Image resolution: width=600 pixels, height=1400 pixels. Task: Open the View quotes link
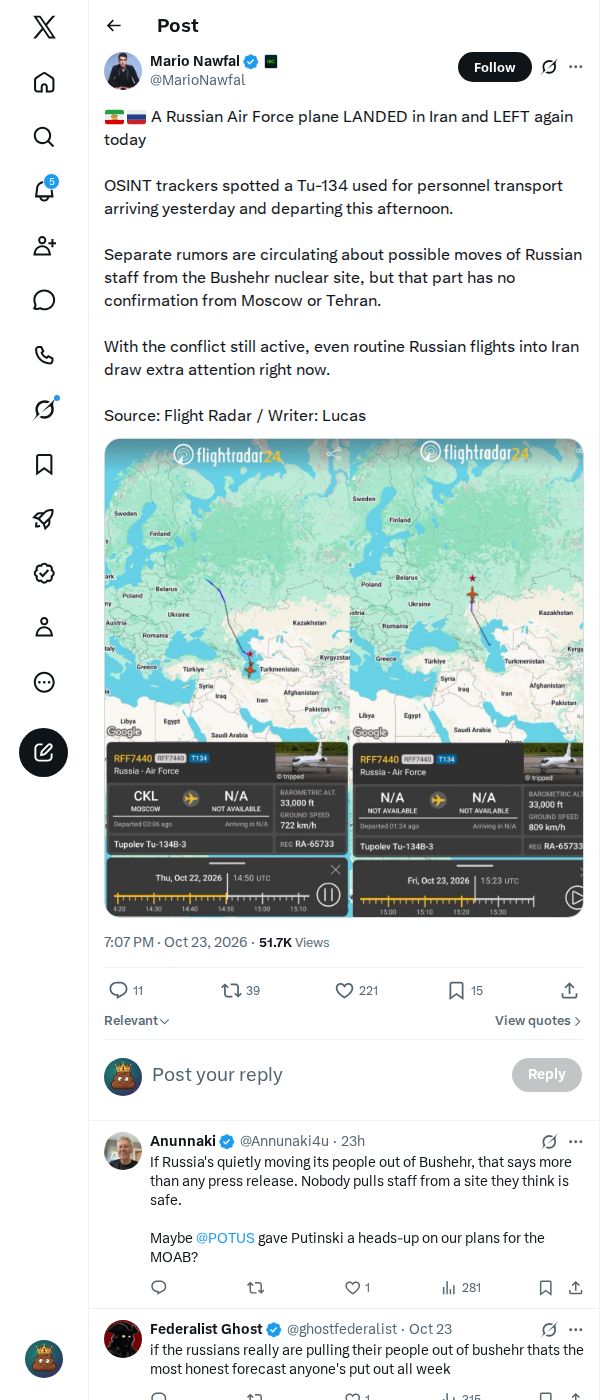[538, 1021]
